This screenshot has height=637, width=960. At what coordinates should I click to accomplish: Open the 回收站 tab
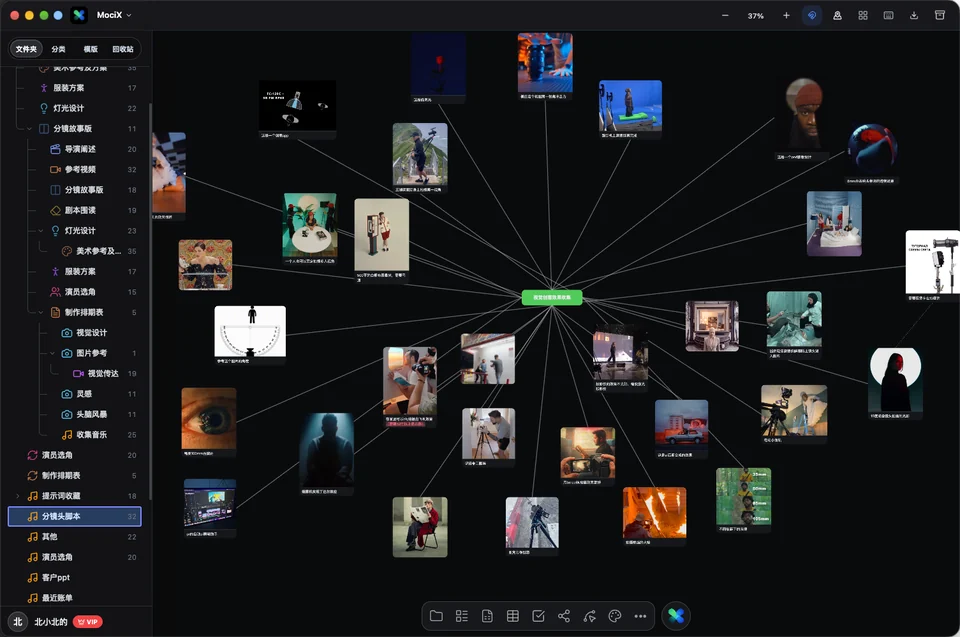123,49
